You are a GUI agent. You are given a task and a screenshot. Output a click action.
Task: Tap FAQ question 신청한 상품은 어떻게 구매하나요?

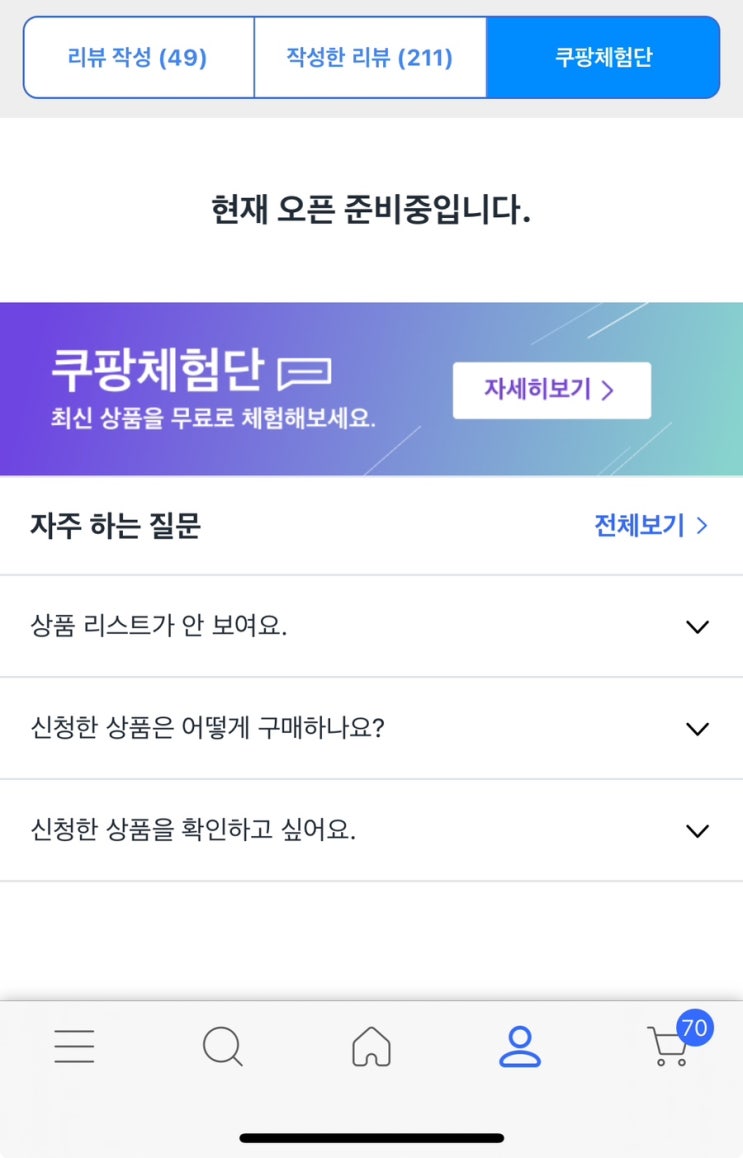208,729
